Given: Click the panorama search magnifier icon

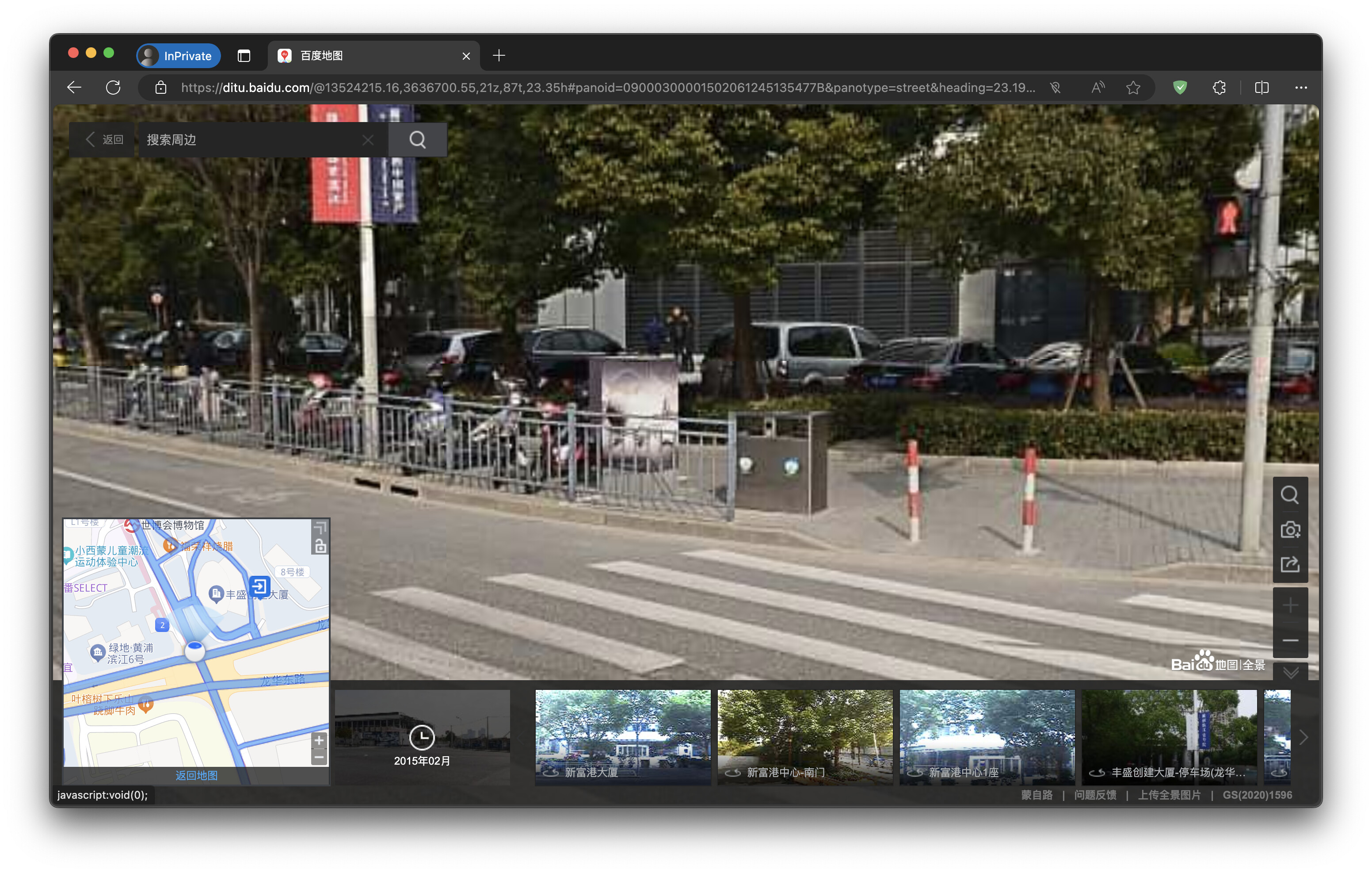Looking at the screenshot, I should pos(1290,495).
